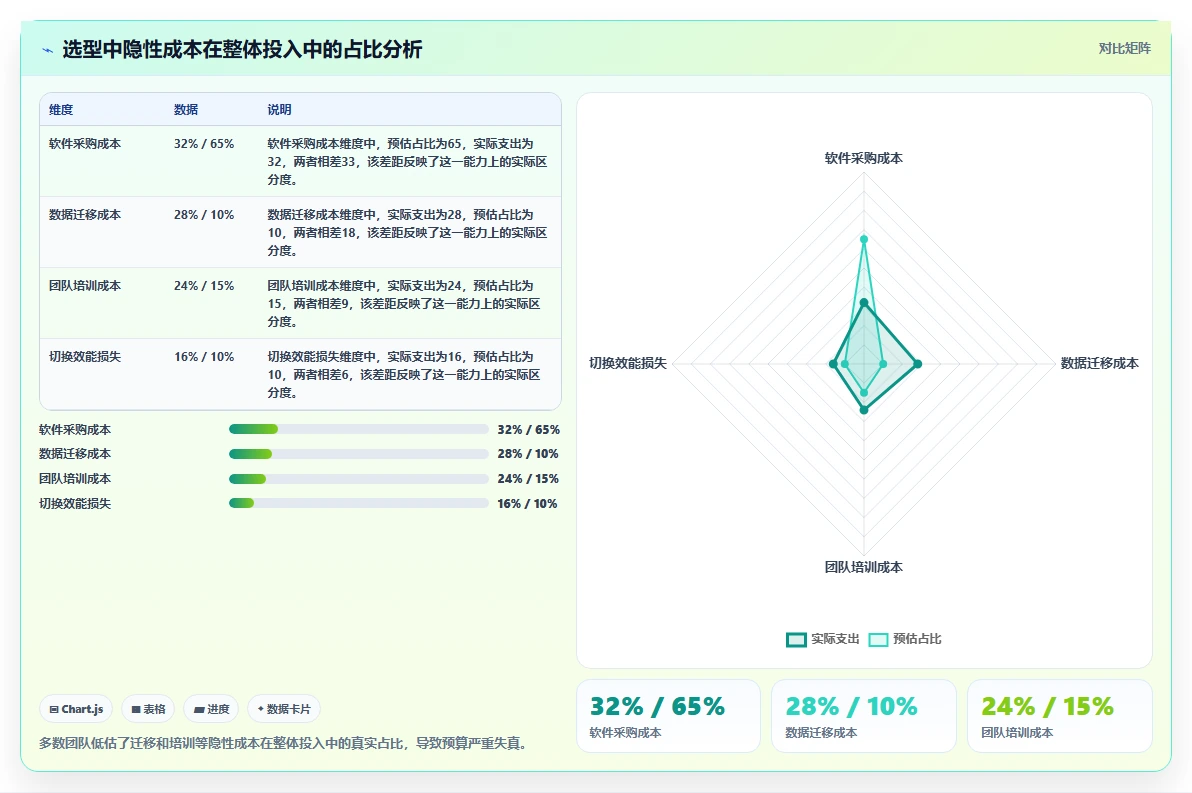Click the top 预估占比 radar point at 65
The height and width of the screenshot is (793, 1192).
(x=864, y=239)
